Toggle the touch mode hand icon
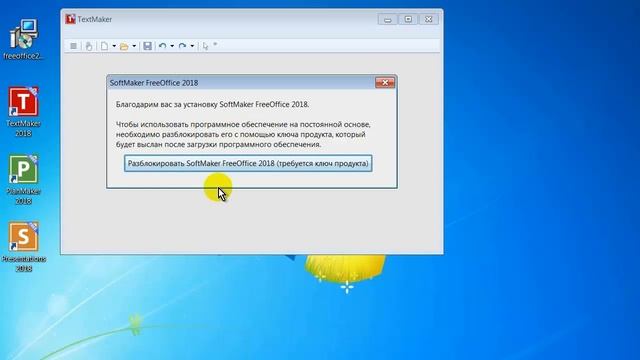This screenshot has width=640, height=360. 89,46
